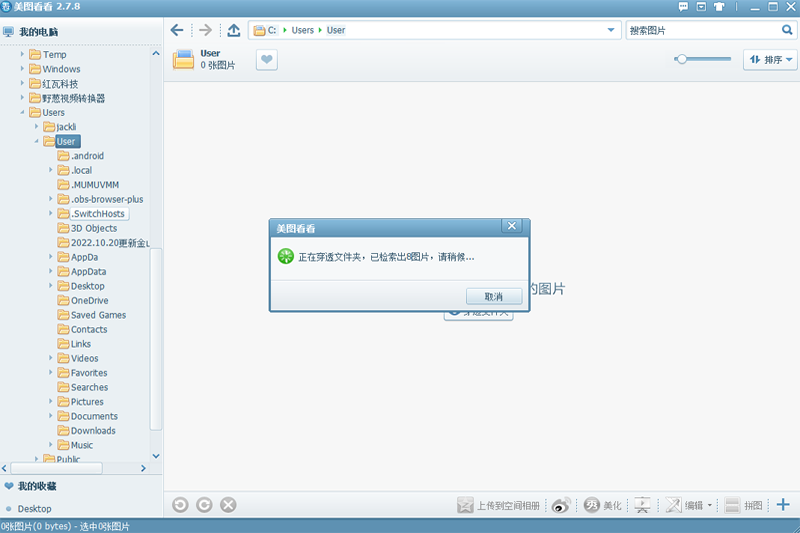This screenshot has height=533, width=800.
Task: Click the 美化 beautify tool
Action: tap(603, 505)
